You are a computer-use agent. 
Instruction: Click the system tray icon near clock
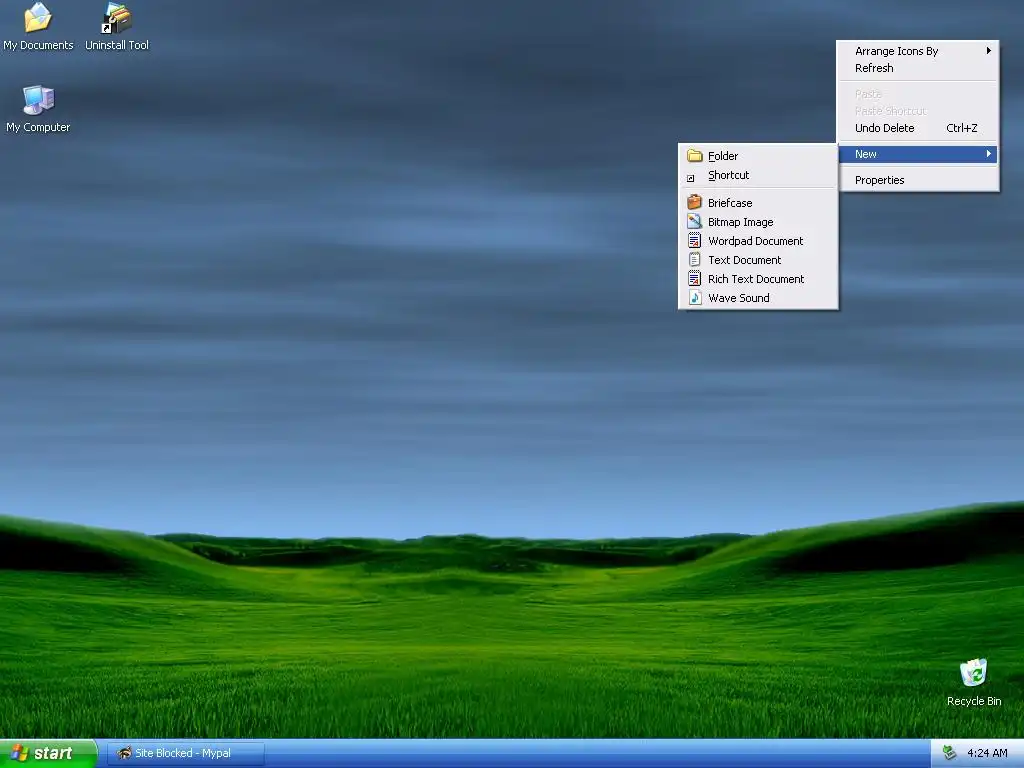[950, 753]
